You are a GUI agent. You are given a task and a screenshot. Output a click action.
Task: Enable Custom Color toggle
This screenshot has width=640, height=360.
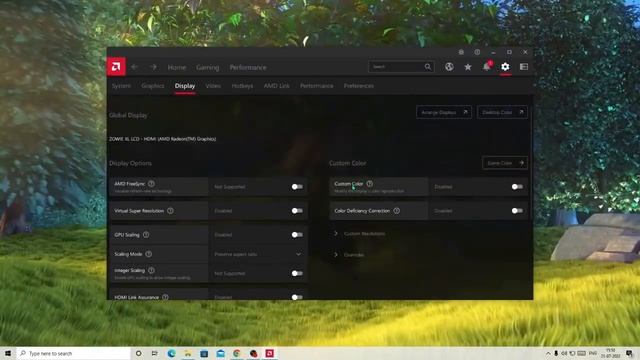(517, 187)
